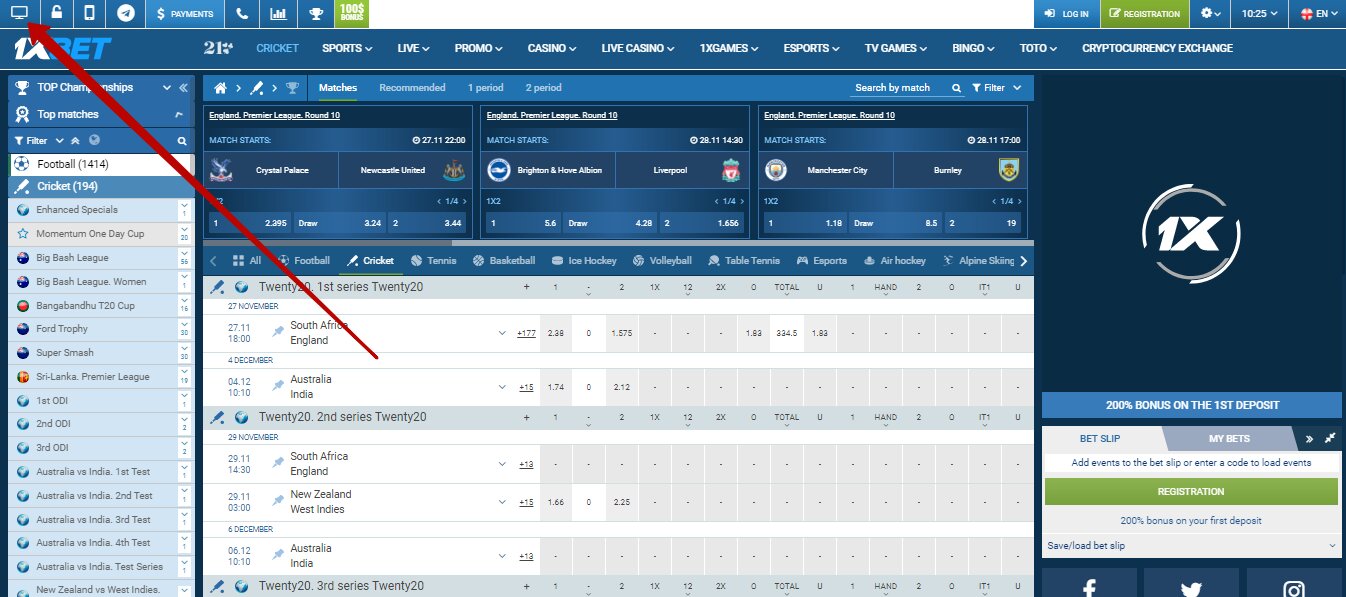Open the settings gear menu
The width and height of the screenshot is (1346, 597).
[x=1211, y=14]
